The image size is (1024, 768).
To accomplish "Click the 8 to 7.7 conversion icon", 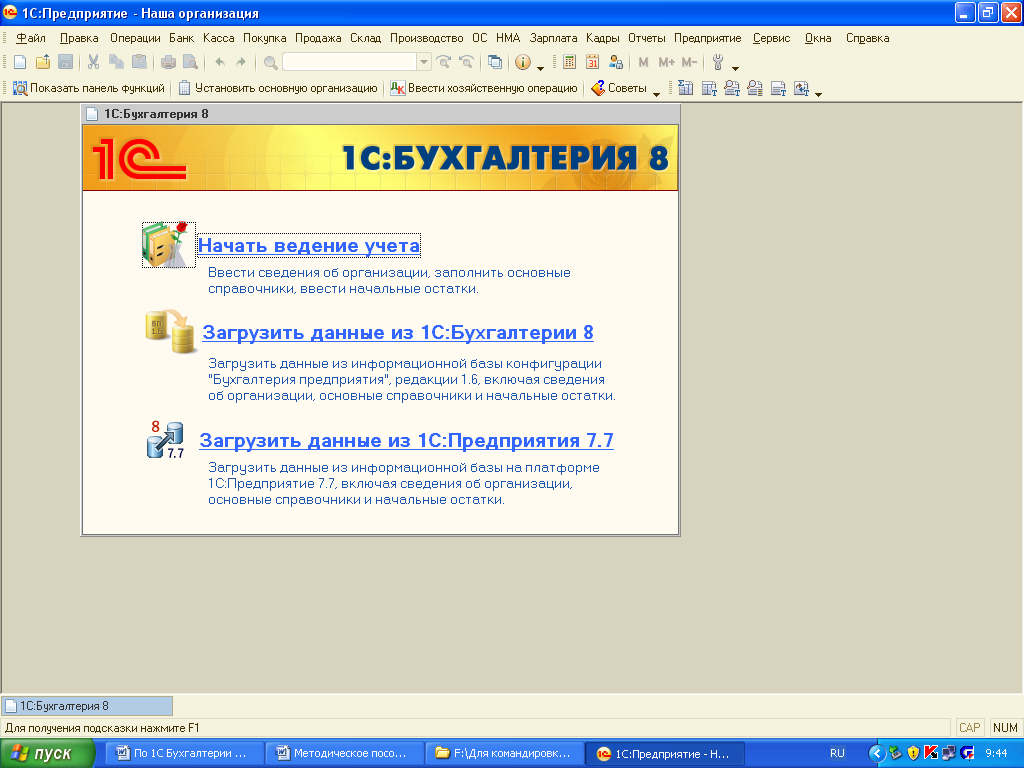I will (x=165, y=440).
